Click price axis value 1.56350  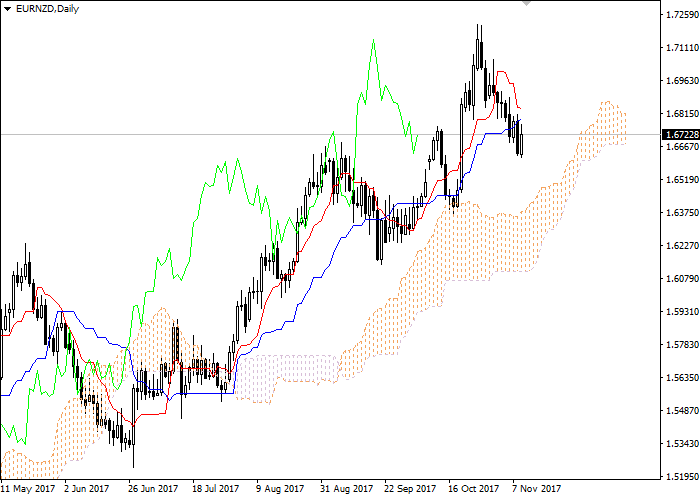pyautogui.click(x=682, y=378)
